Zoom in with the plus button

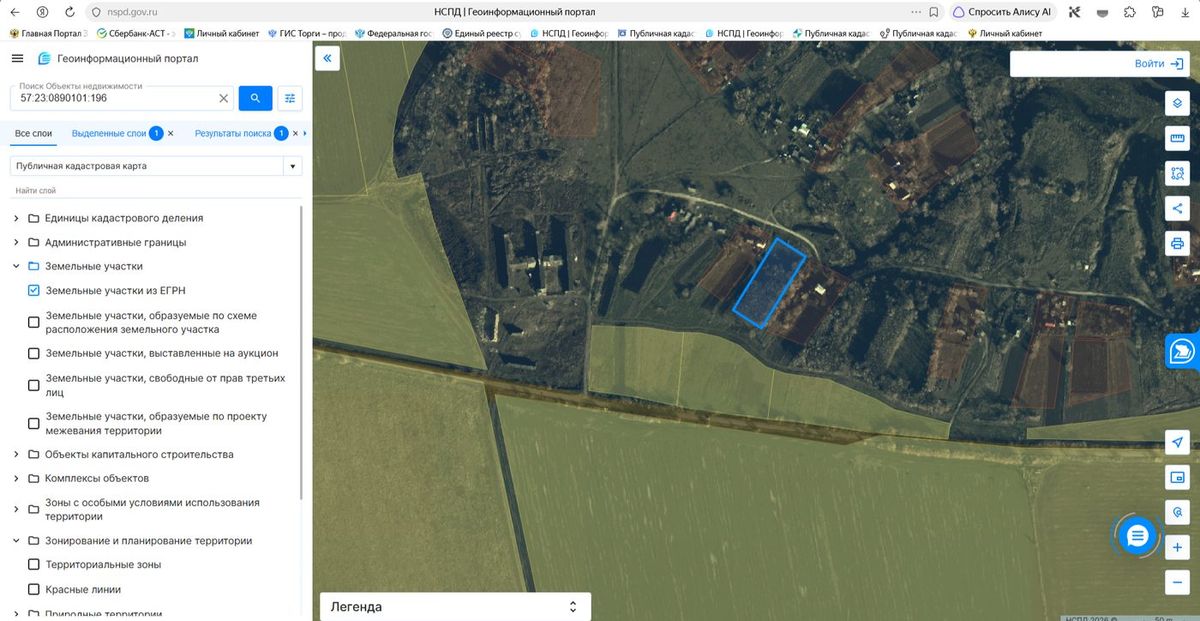[x=1177, y=548]
